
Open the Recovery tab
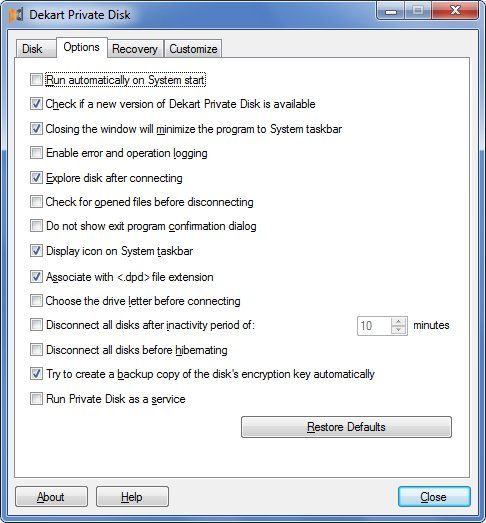135,49
